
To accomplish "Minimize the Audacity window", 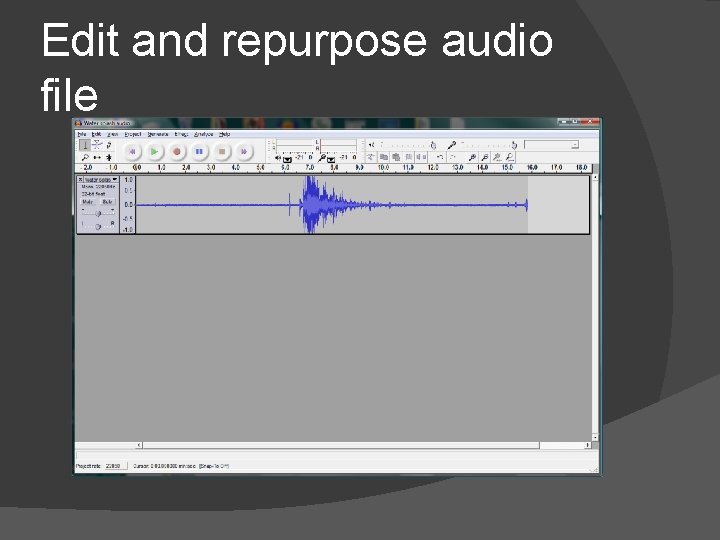I will click(563, 122).
